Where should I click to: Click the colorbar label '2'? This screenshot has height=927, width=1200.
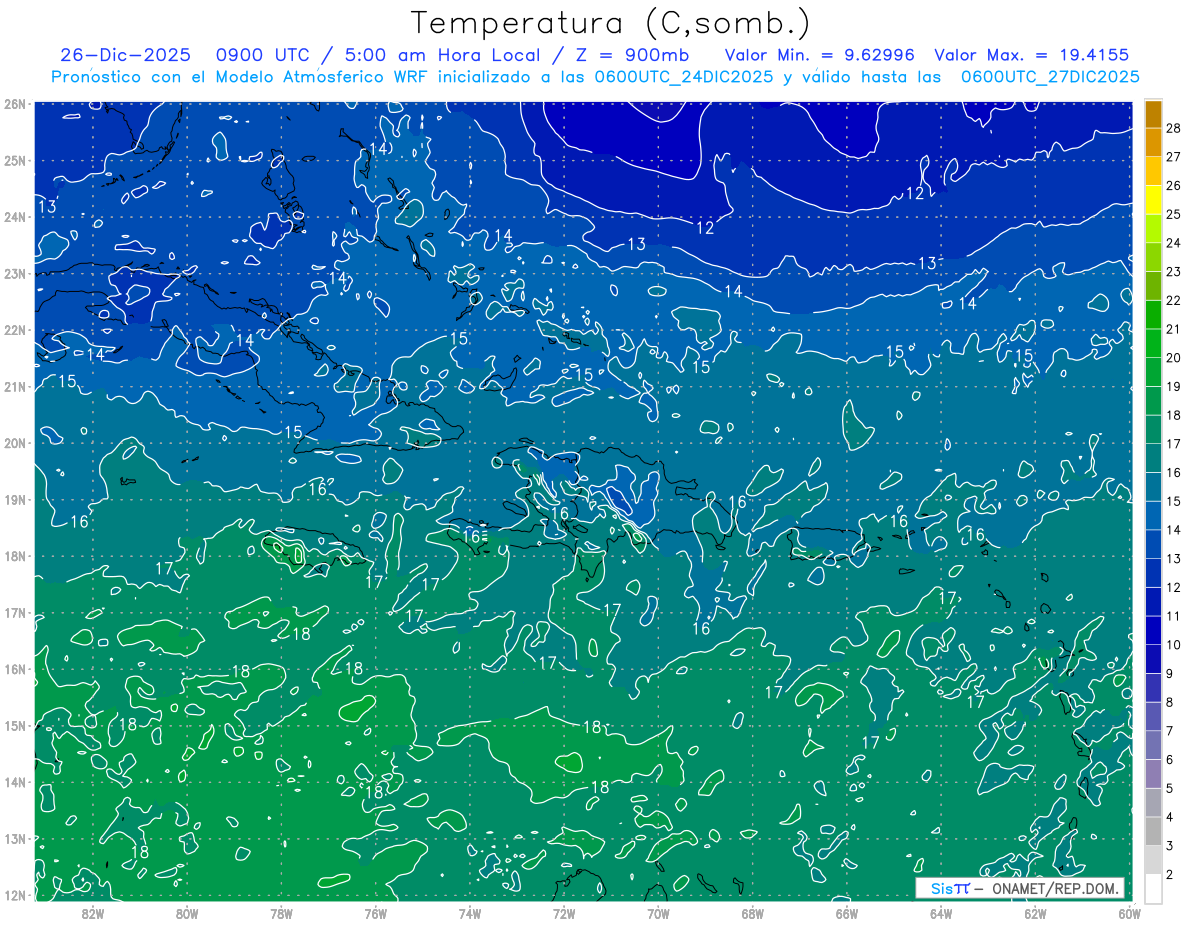[1170, 875]
